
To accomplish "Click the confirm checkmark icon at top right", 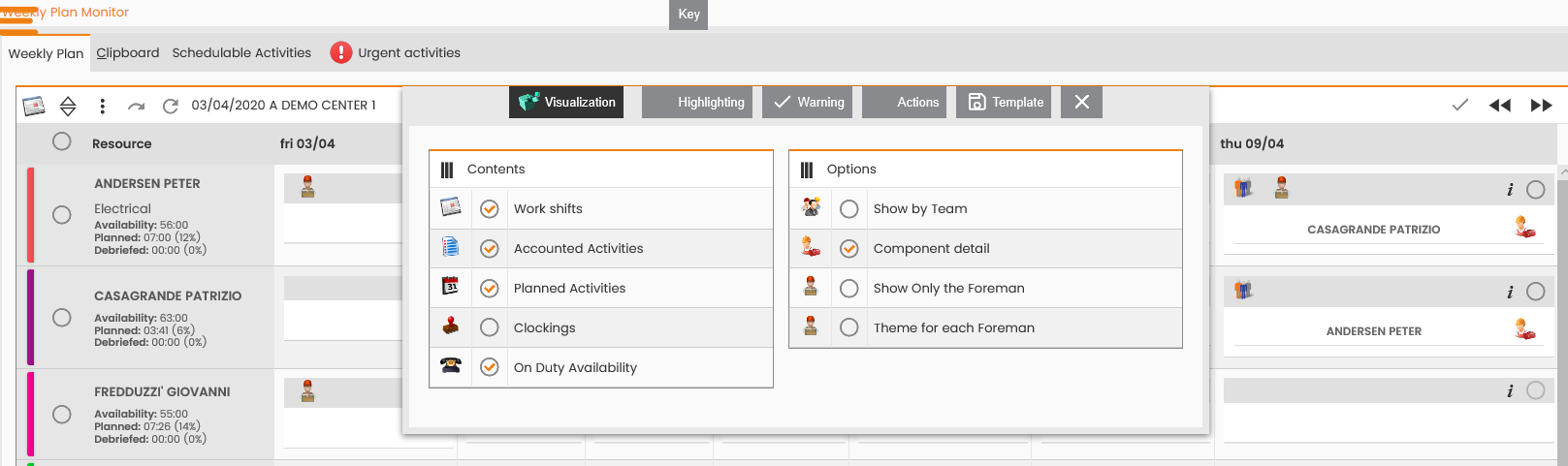I will (x=1459, y=105).
